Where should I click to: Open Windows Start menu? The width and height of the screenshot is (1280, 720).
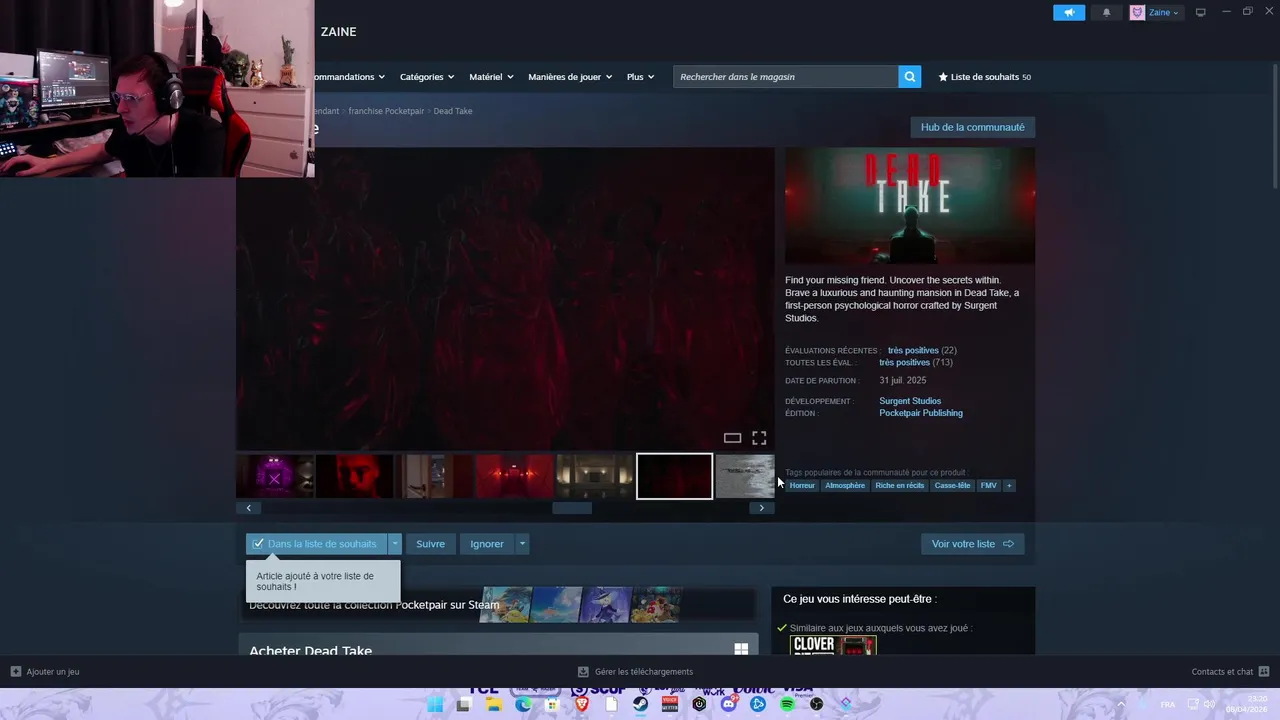pos(435,704)
